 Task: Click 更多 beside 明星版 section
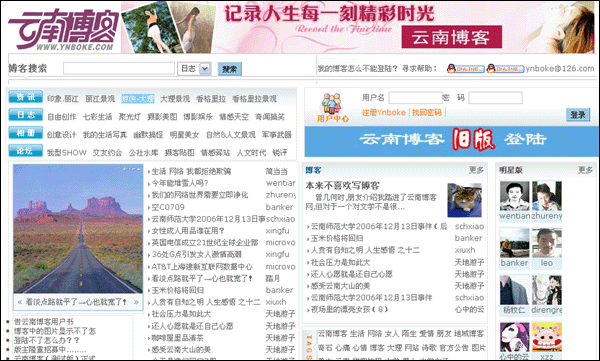(x=585, y=170)
